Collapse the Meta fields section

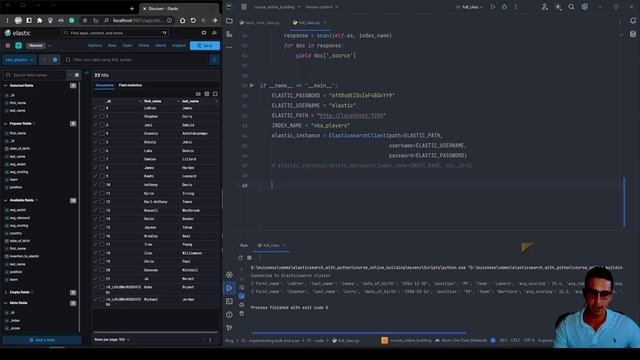click(x=6, y=303)
